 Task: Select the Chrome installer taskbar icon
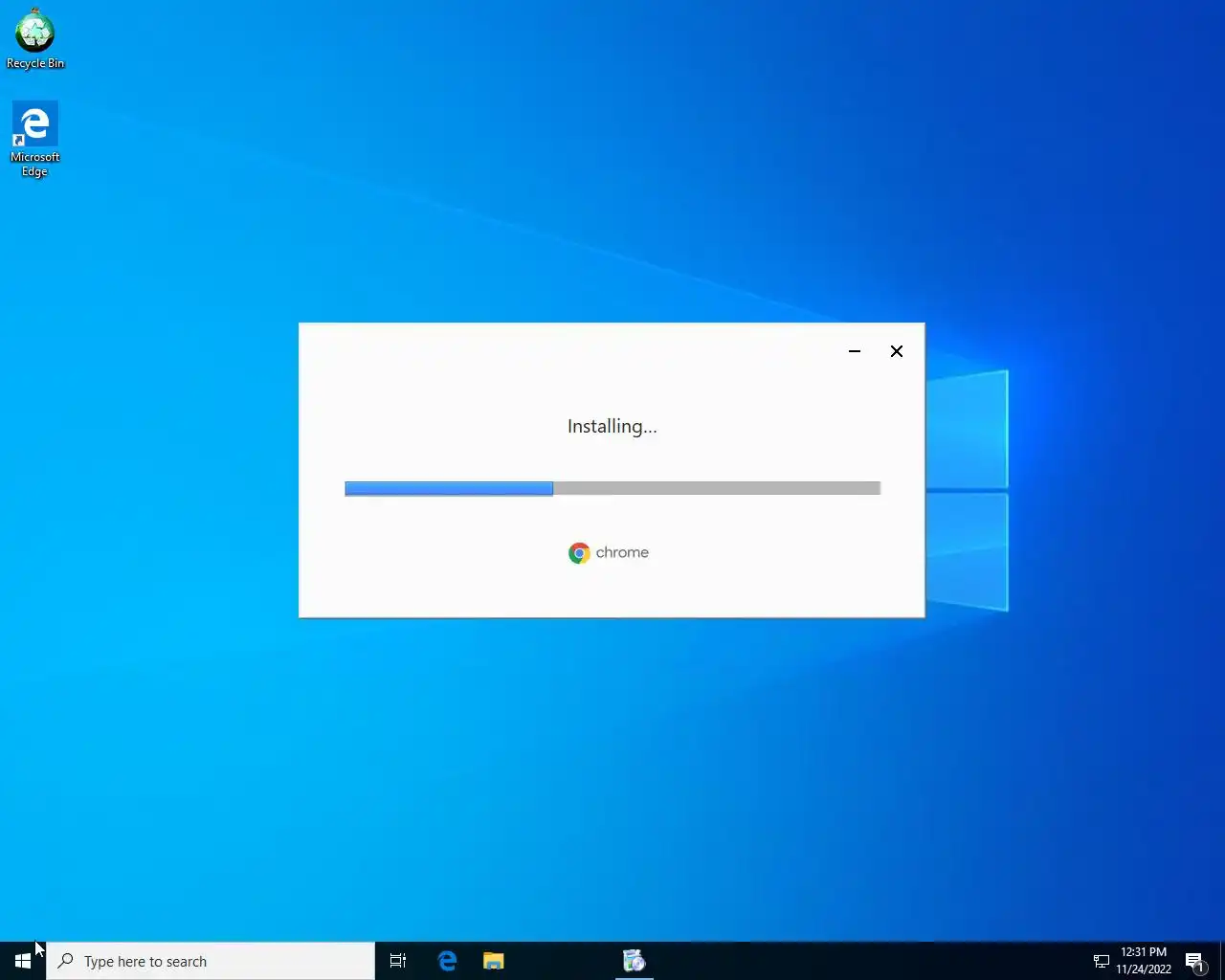(x=634, y=961)
